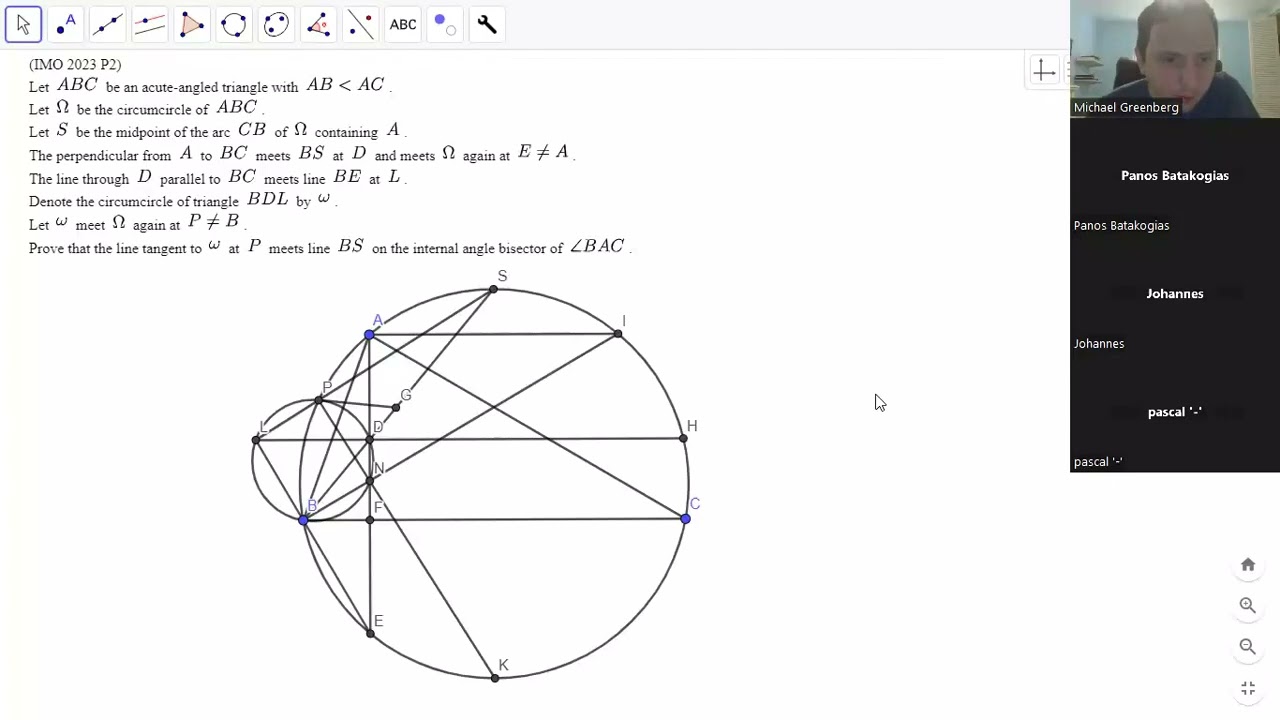Click point P on the circles' intersection
1280x720 pixels.
tap(318, 401)
